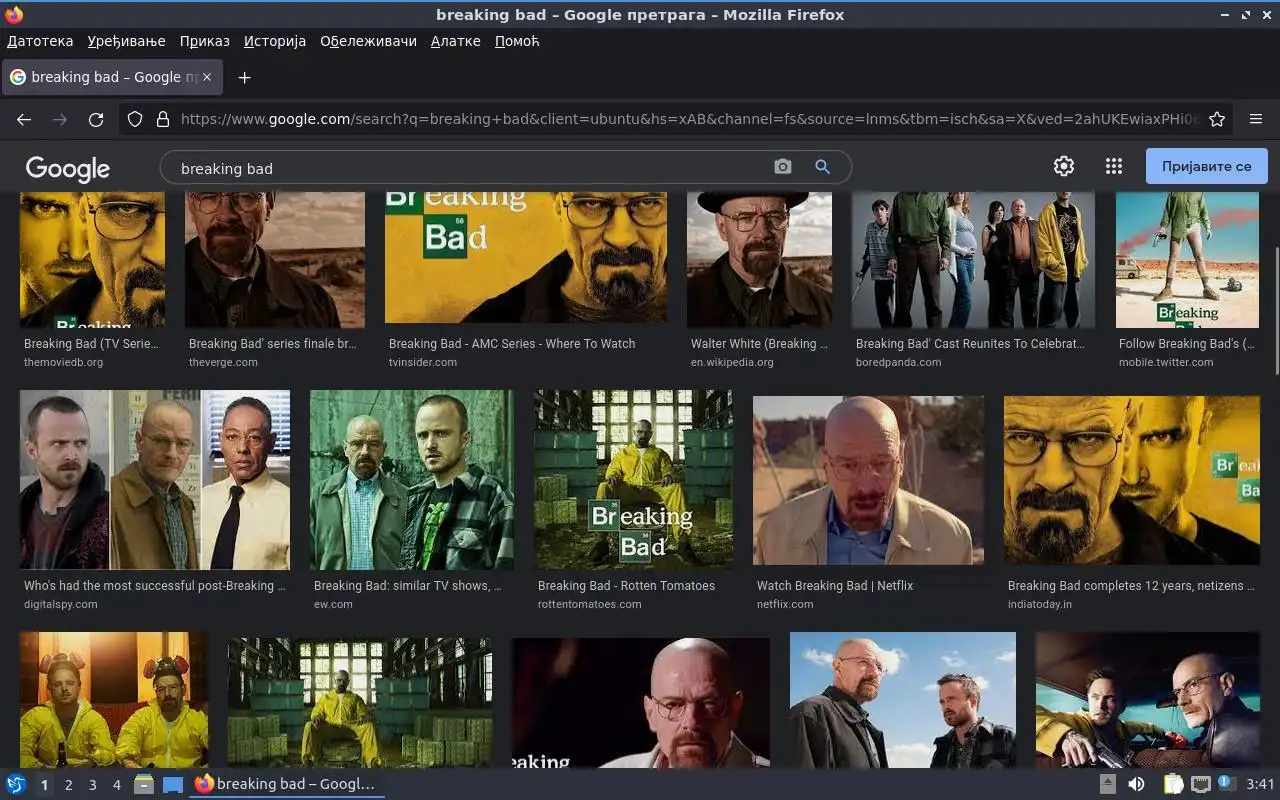Click the padlock site security icon
The height and width of the screenshot is (800, 1280).
point(163,119)
